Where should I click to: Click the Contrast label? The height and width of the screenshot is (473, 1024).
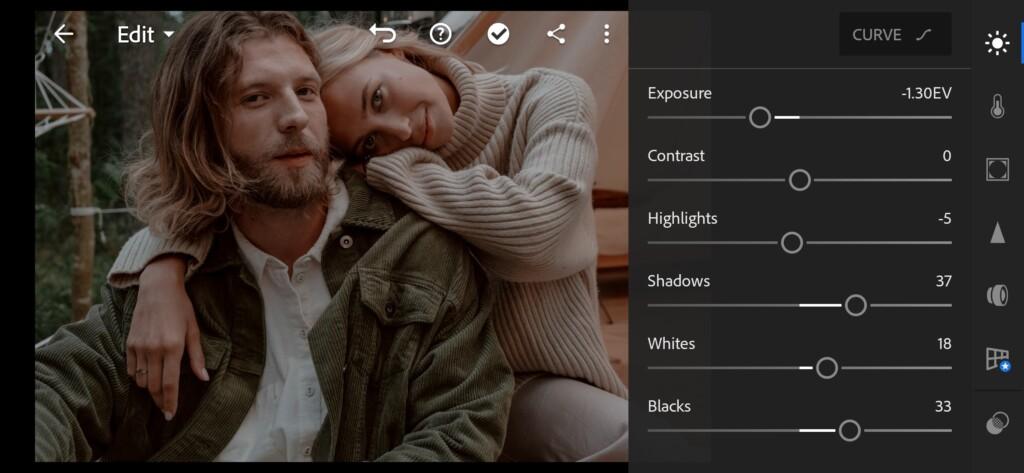click(676, 156)
